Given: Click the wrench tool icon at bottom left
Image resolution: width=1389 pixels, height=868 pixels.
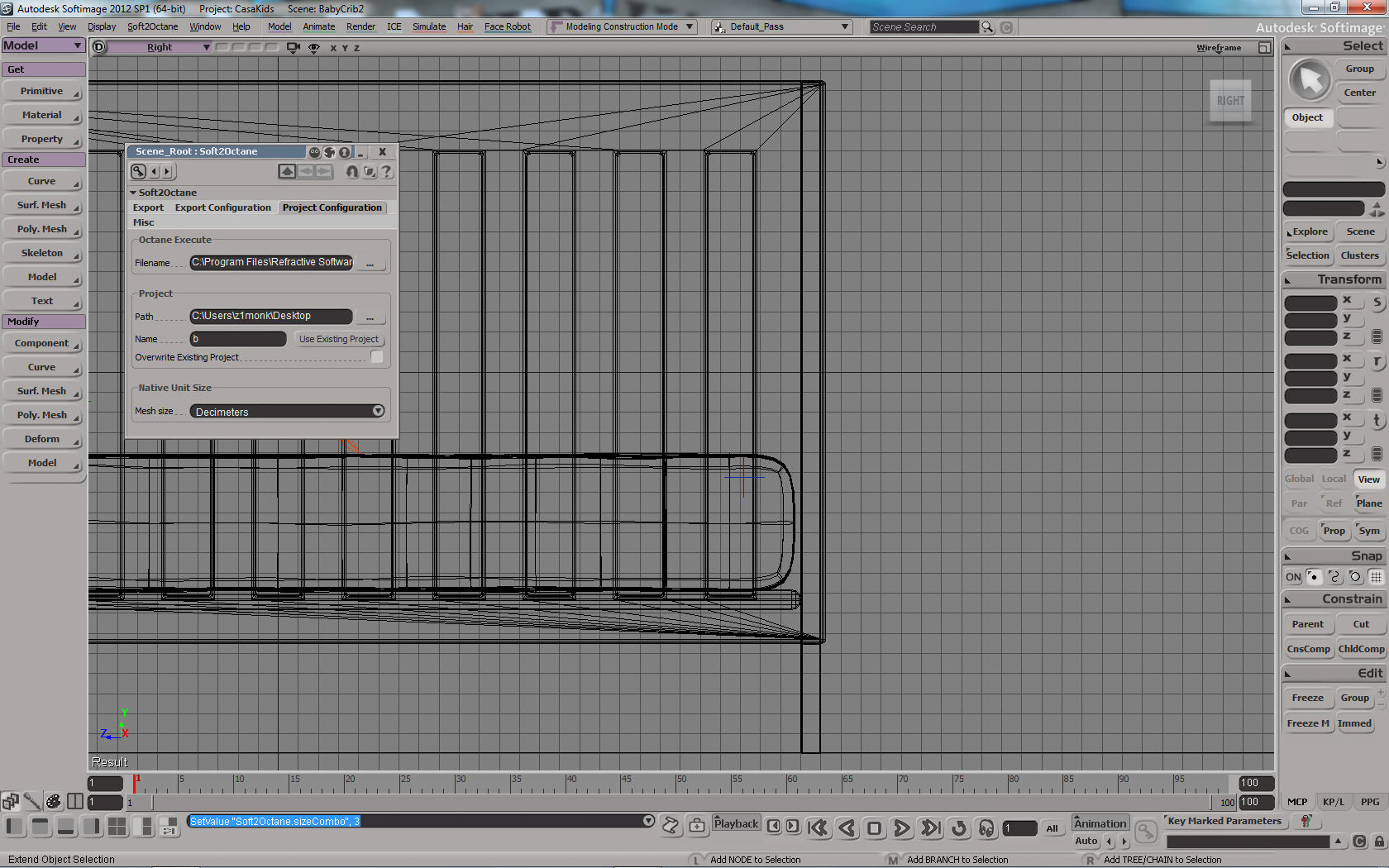Looking at the screenshot, I should [x=32, y=801].
